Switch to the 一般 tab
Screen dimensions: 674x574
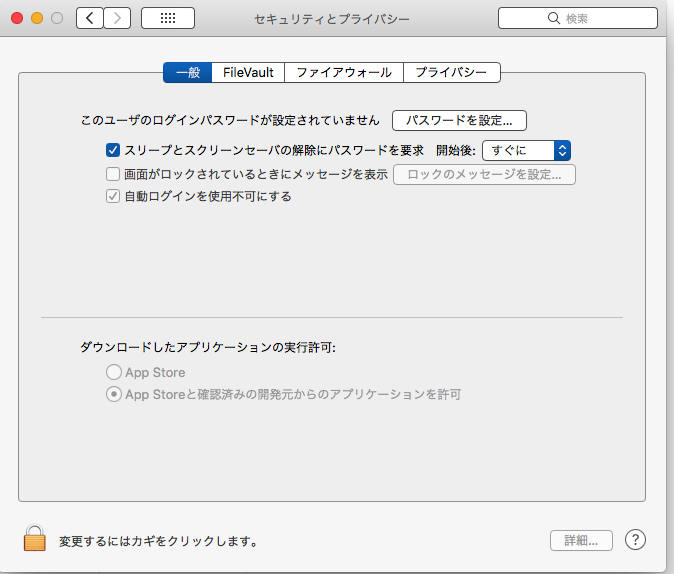click(188, 72)
